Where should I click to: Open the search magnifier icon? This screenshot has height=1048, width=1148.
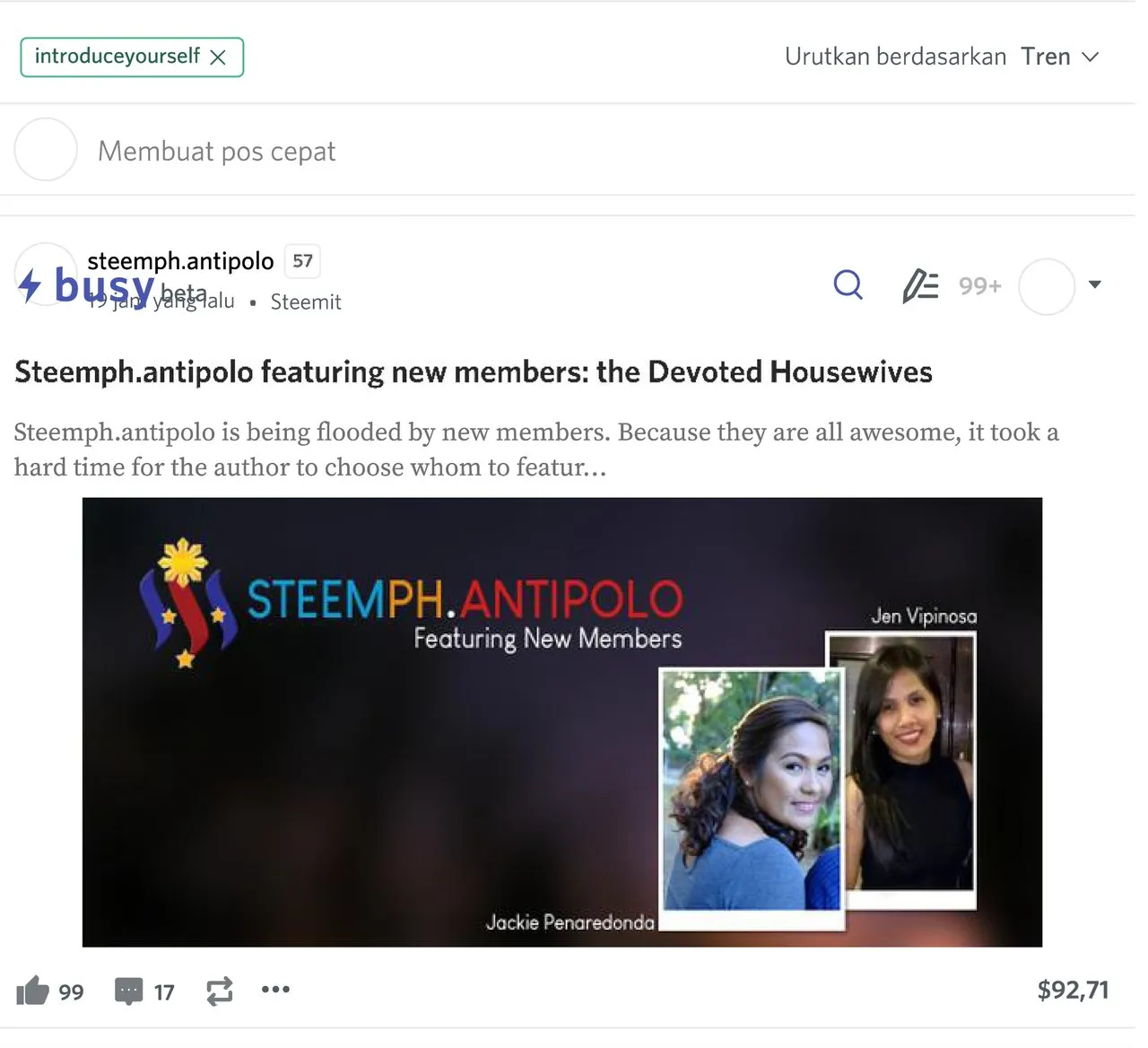click(848, 285)
